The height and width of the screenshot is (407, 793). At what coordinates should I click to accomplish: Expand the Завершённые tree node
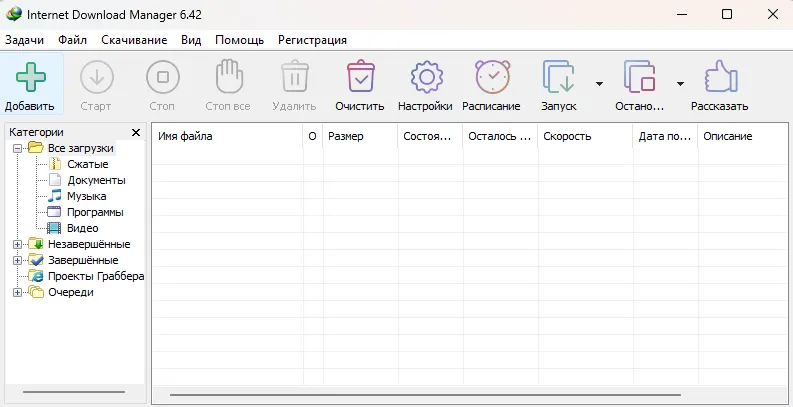pos(17,260)
